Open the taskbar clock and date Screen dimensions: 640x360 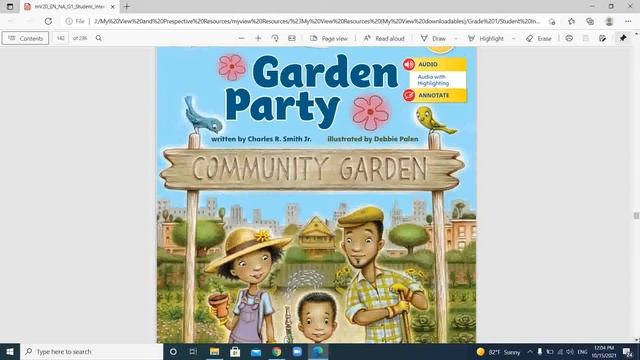tap(604, 352)
